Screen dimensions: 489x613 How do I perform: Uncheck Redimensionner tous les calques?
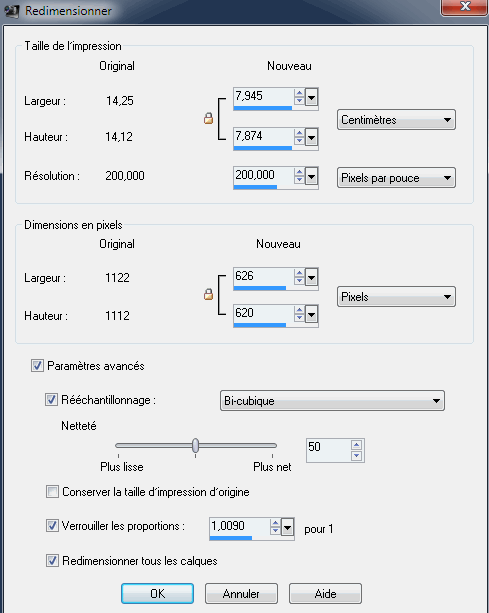[x=52, y=561]
